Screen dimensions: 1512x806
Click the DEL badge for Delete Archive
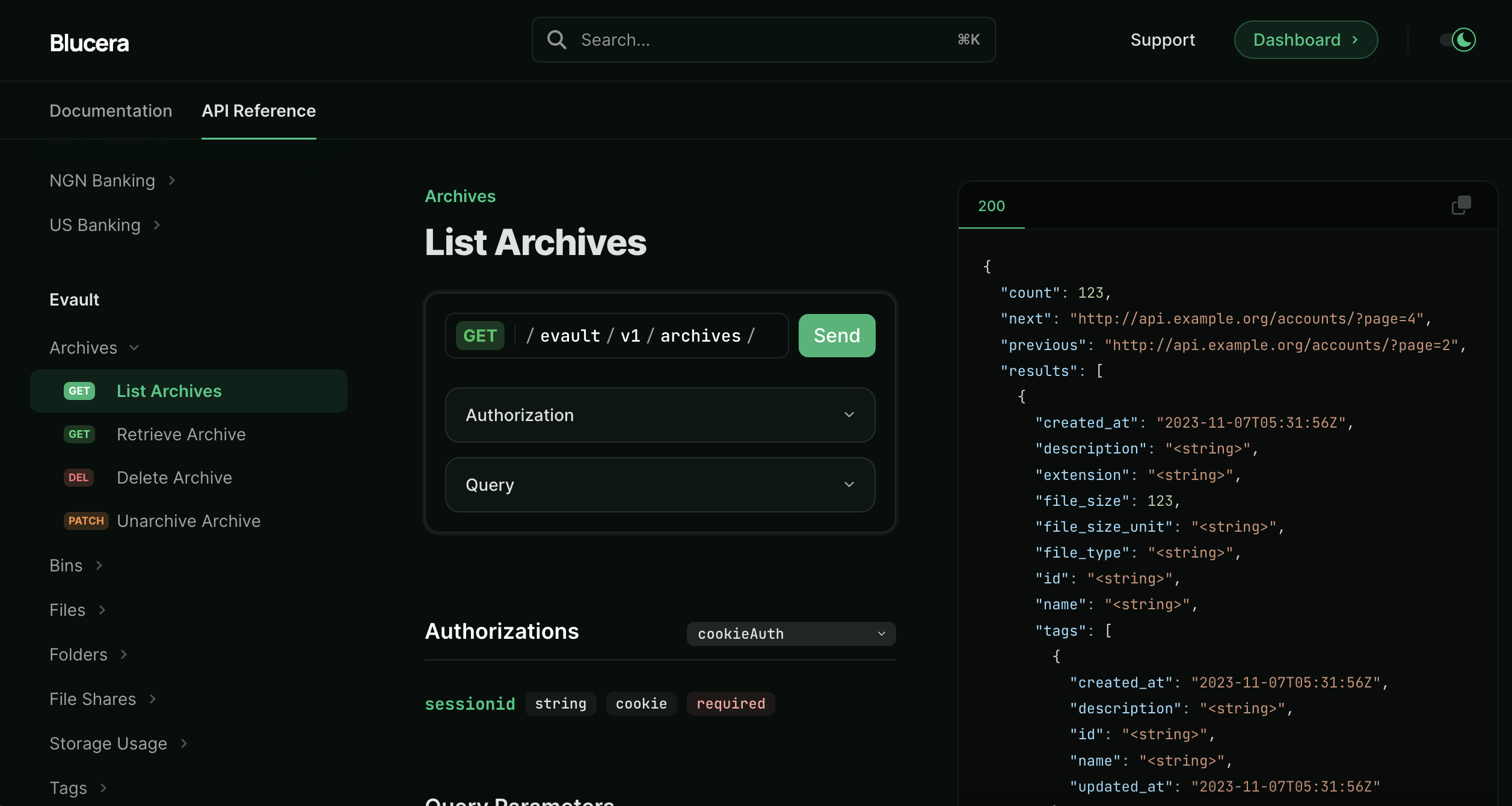78,478
